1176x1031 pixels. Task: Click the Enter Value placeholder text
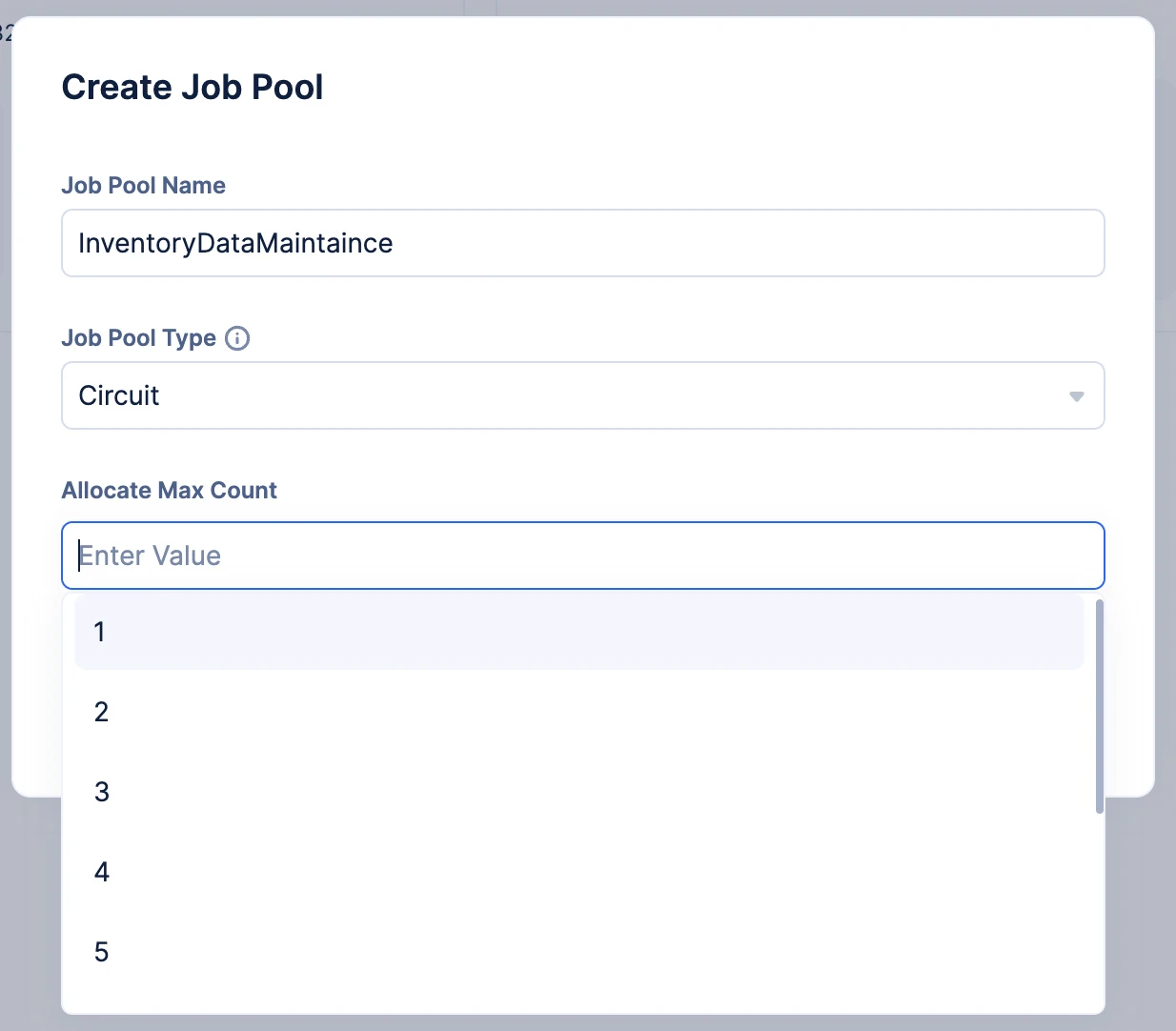[x=150, y=556]
